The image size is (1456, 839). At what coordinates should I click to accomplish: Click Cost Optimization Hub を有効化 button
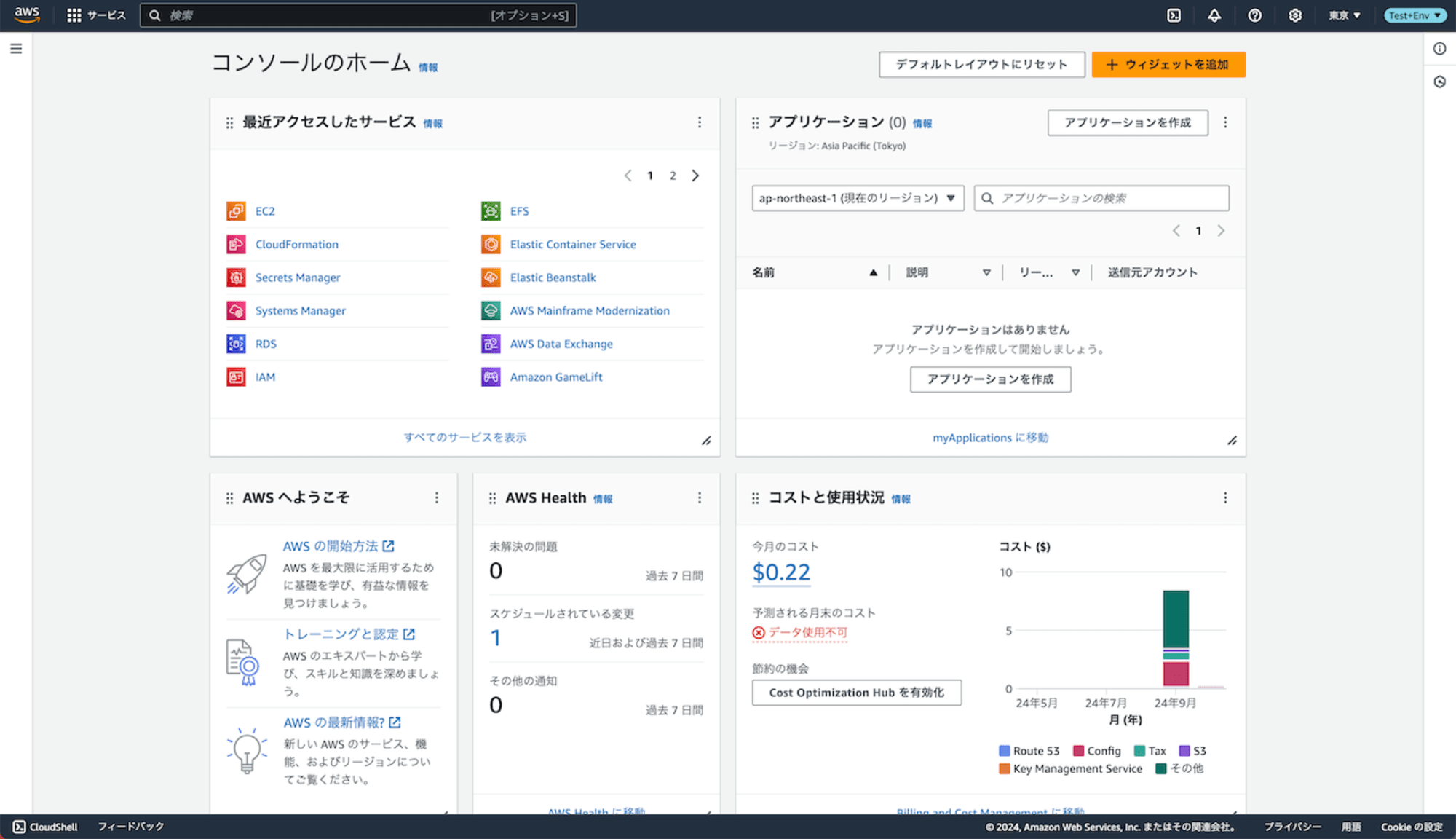(857, 693)
